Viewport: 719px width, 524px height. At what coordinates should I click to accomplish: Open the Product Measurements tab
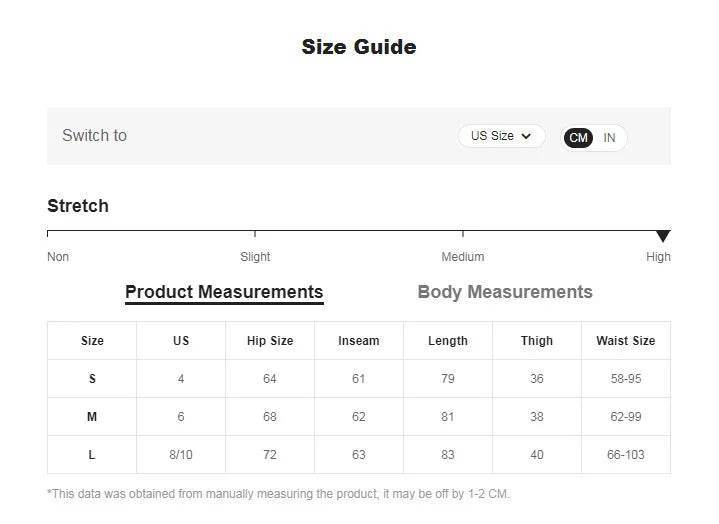point(224,292)
